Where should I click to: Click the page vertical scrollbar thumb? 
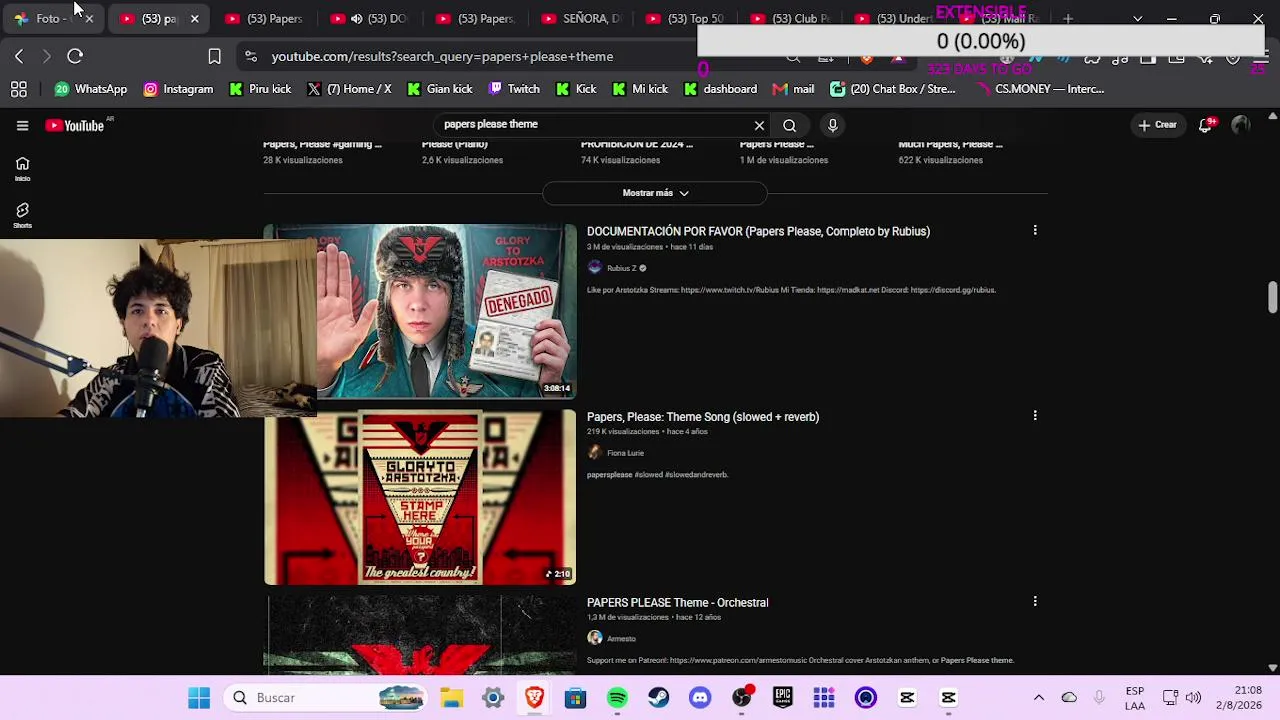pos(1272,297)
